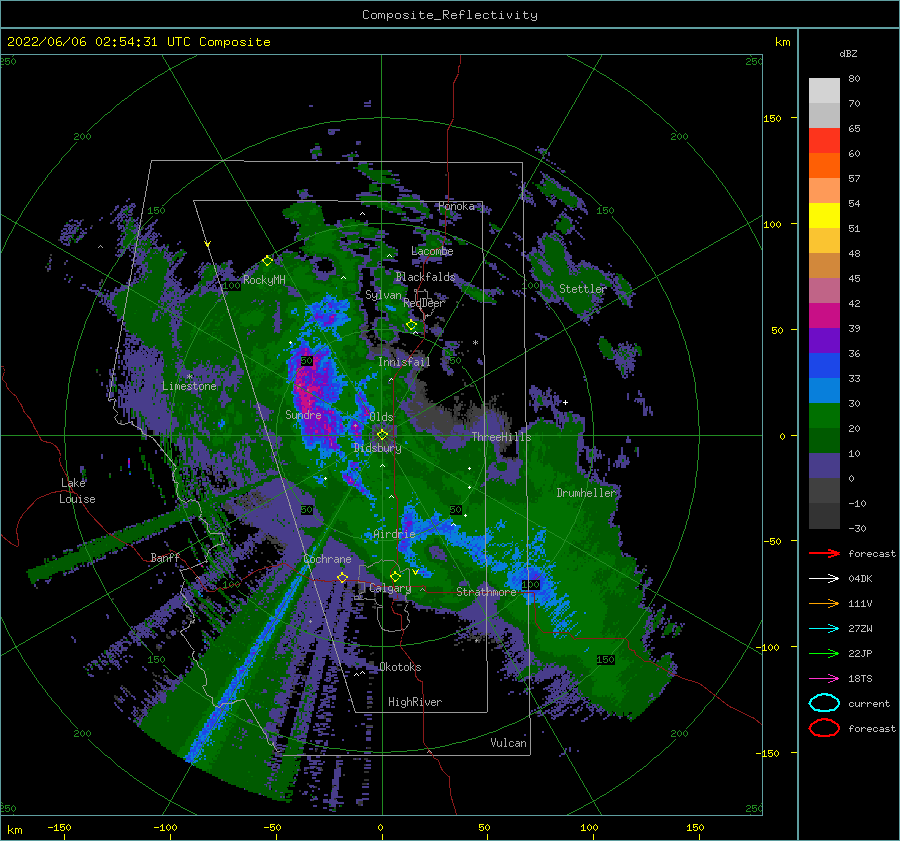This screenshot has width=900, height=841.
Task: Click the Innisfail city label
Action: click(404, 362)
